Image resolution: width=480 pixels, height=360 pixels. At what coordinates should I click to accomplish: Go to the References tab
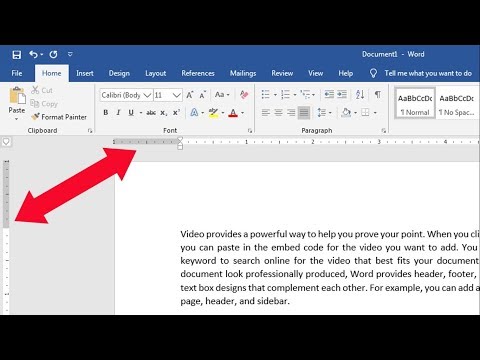198,73
